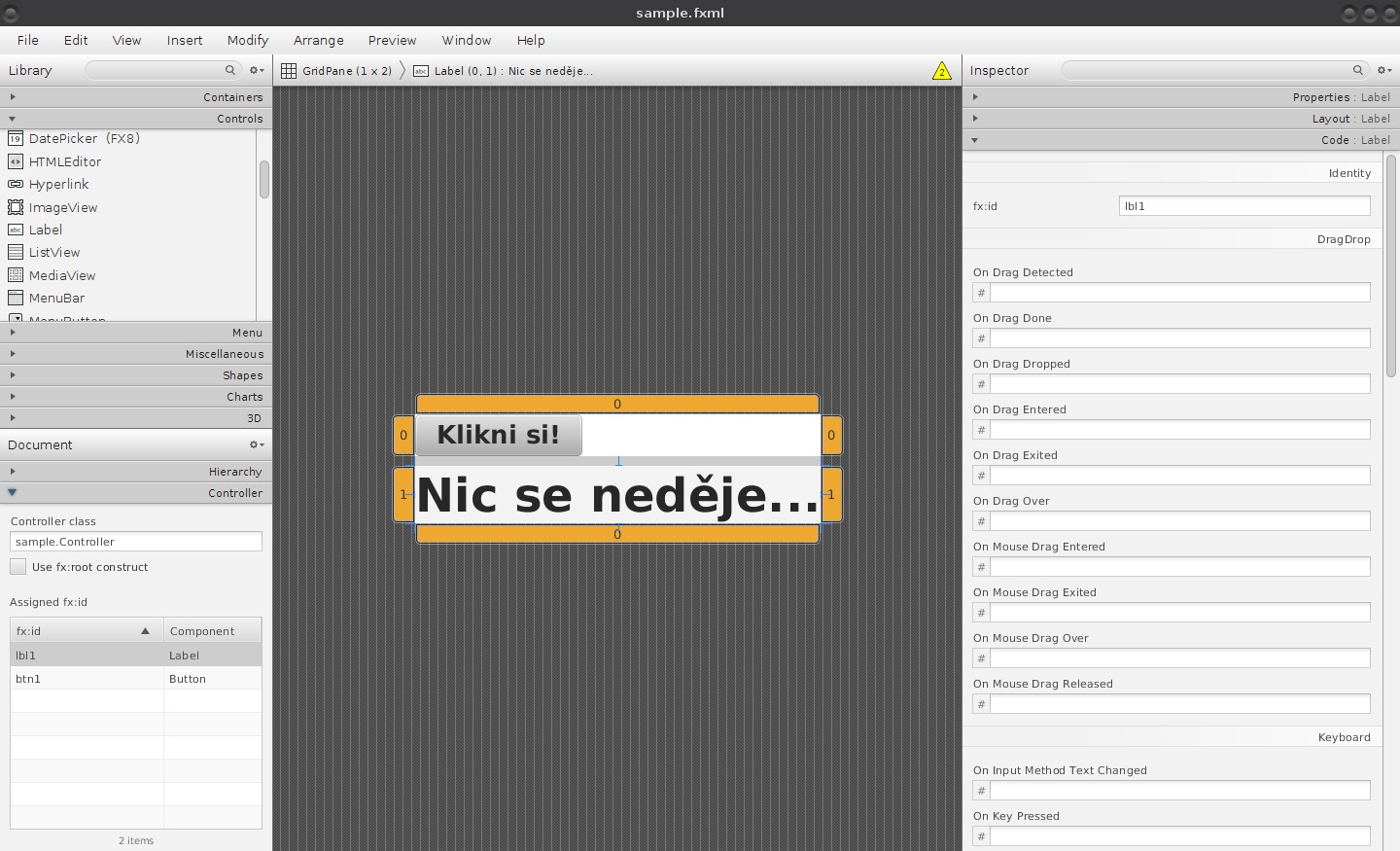Open the Document panel gear menu
The image size is (1400, 851).
click(x=255, y=444)
